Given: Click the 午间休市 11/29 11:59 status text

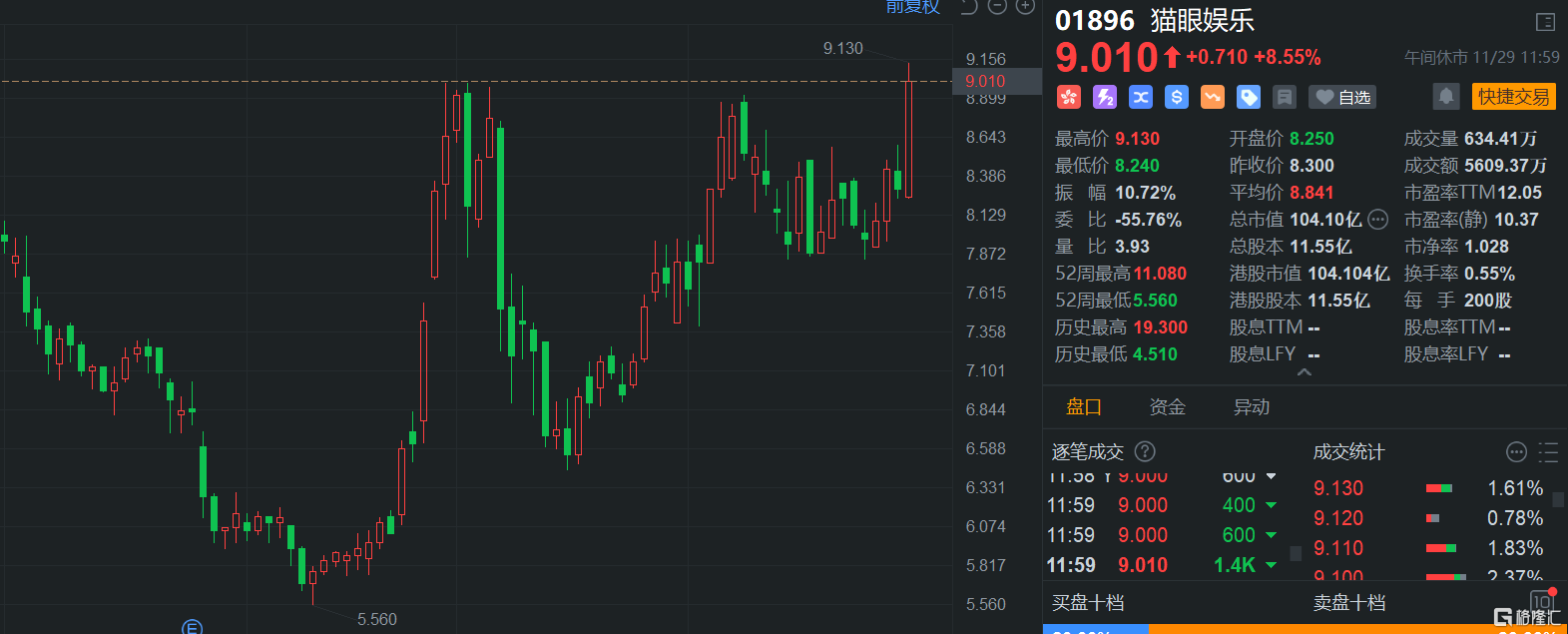Looking at the screenshot, I should click(1482, 58).
